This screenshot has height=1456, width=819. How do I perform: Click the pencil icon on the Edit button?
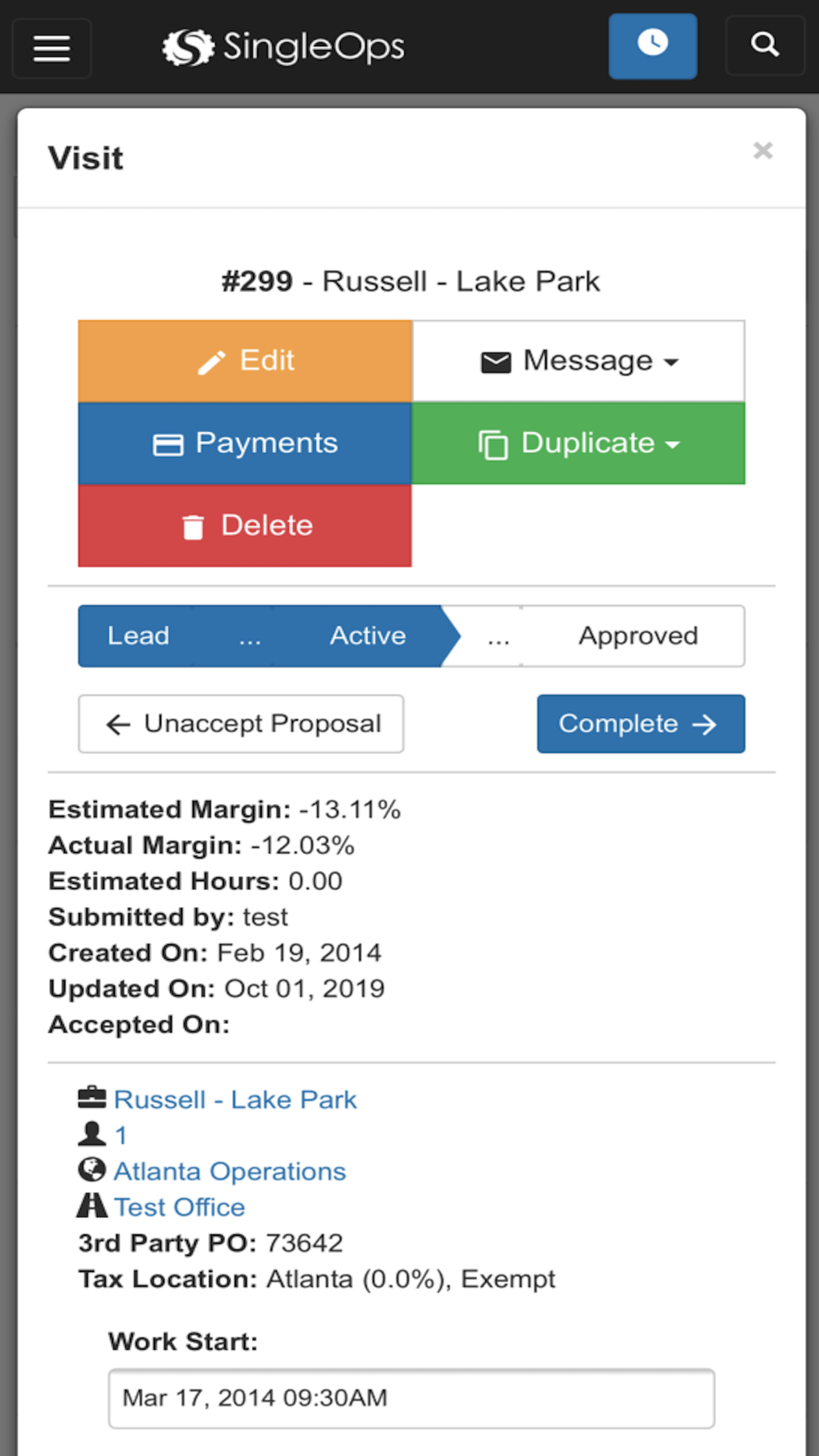[x=211, y=360]
